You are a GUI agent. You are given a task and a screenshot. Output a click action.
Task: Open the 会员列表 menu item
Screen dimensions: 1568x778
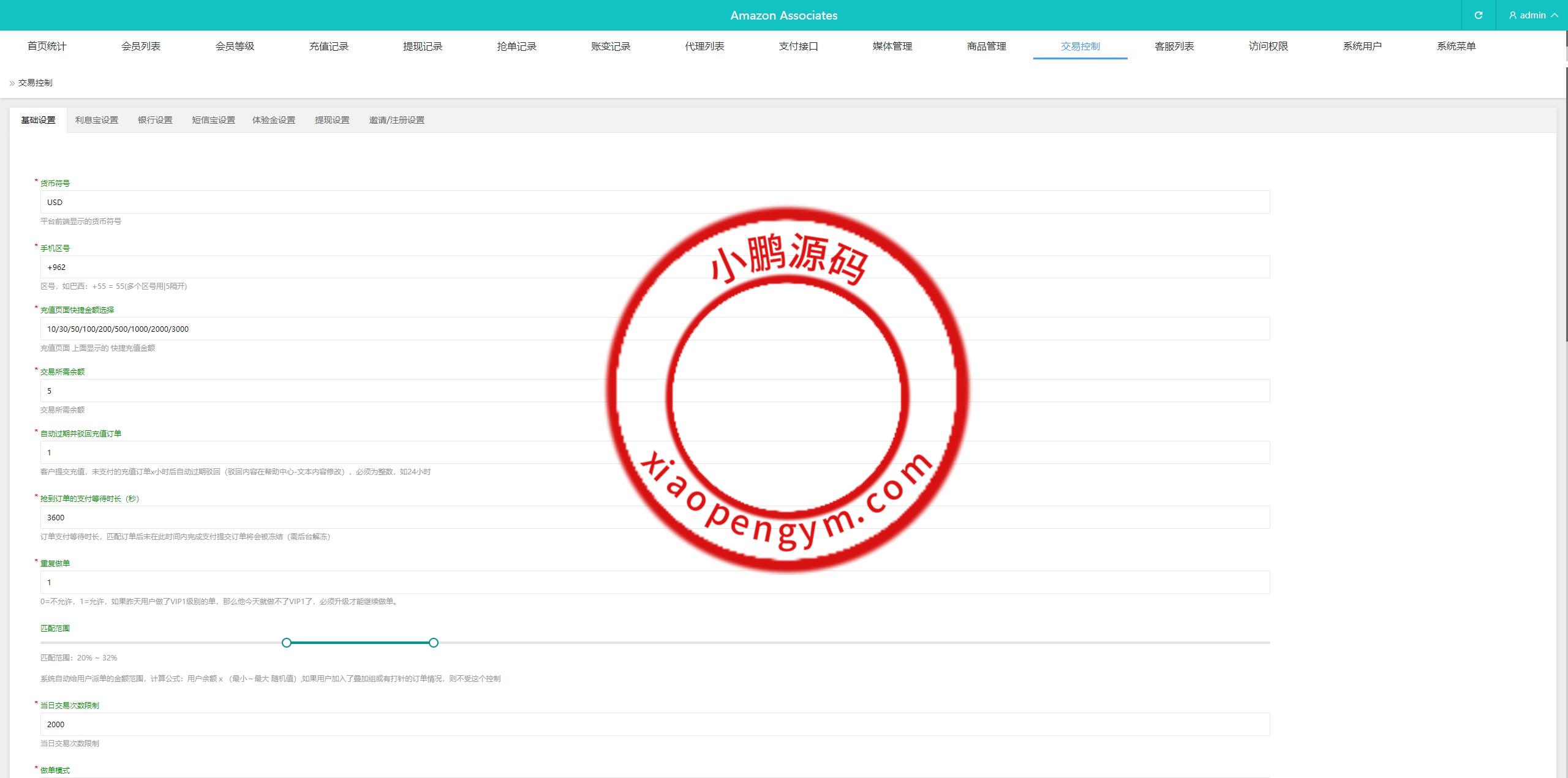click(x=141, y=47)
